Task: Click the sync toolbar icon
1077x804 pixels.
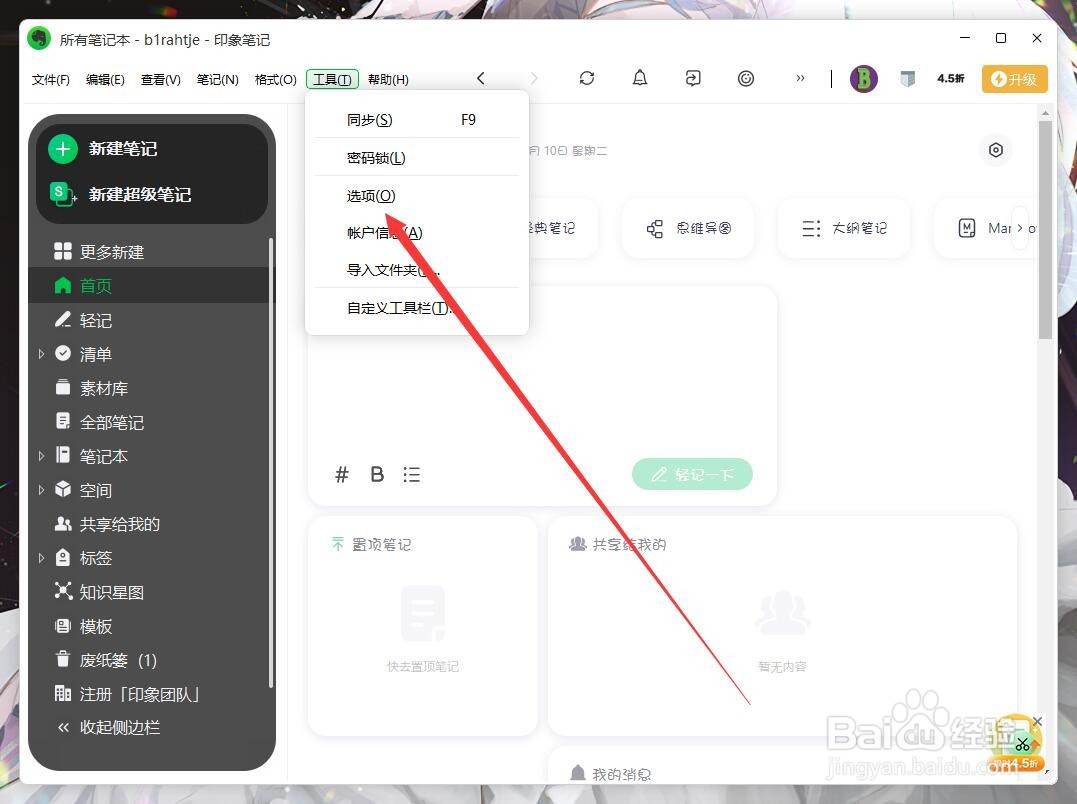Action: coord(587,78)
